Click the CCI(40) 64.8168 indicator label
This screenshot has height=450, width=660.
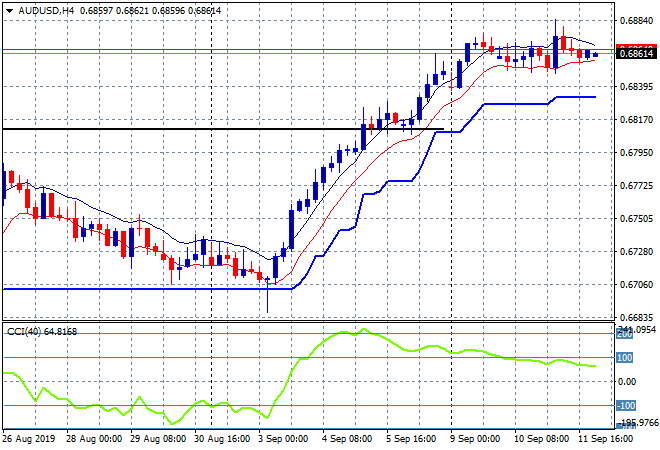click(42, 332)
